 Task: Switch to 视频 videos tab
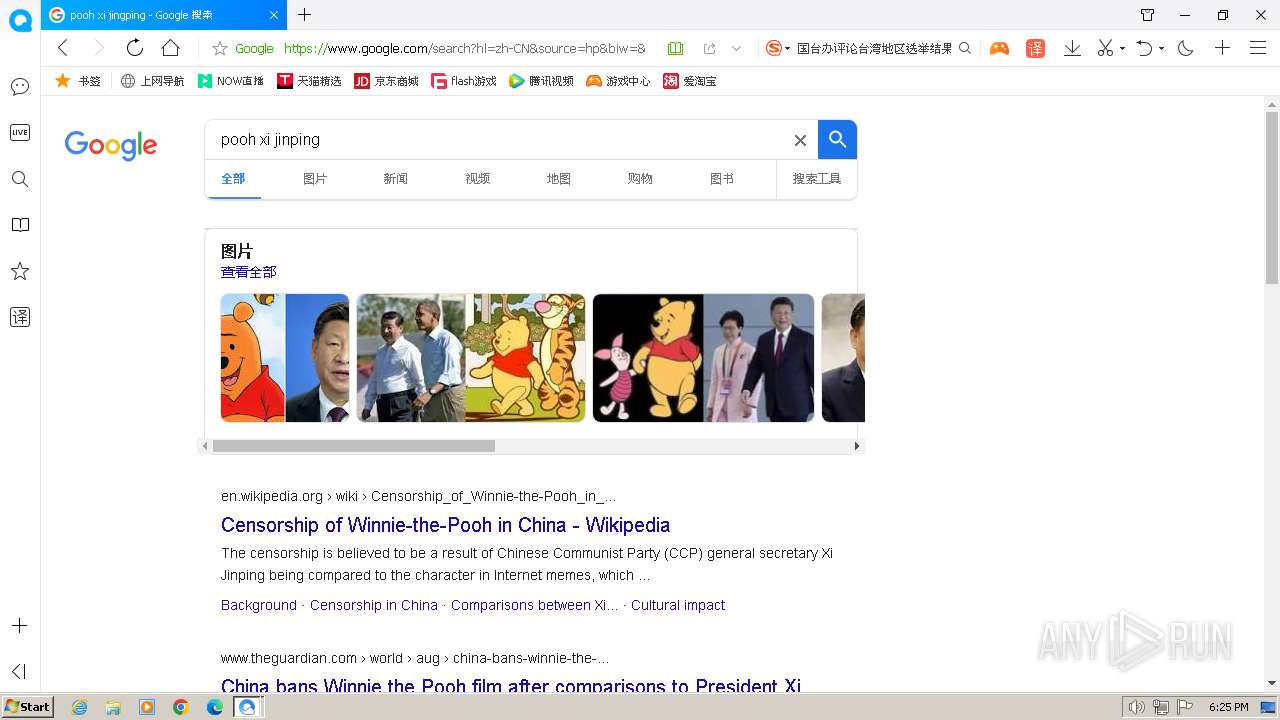[x=478, y=179]
